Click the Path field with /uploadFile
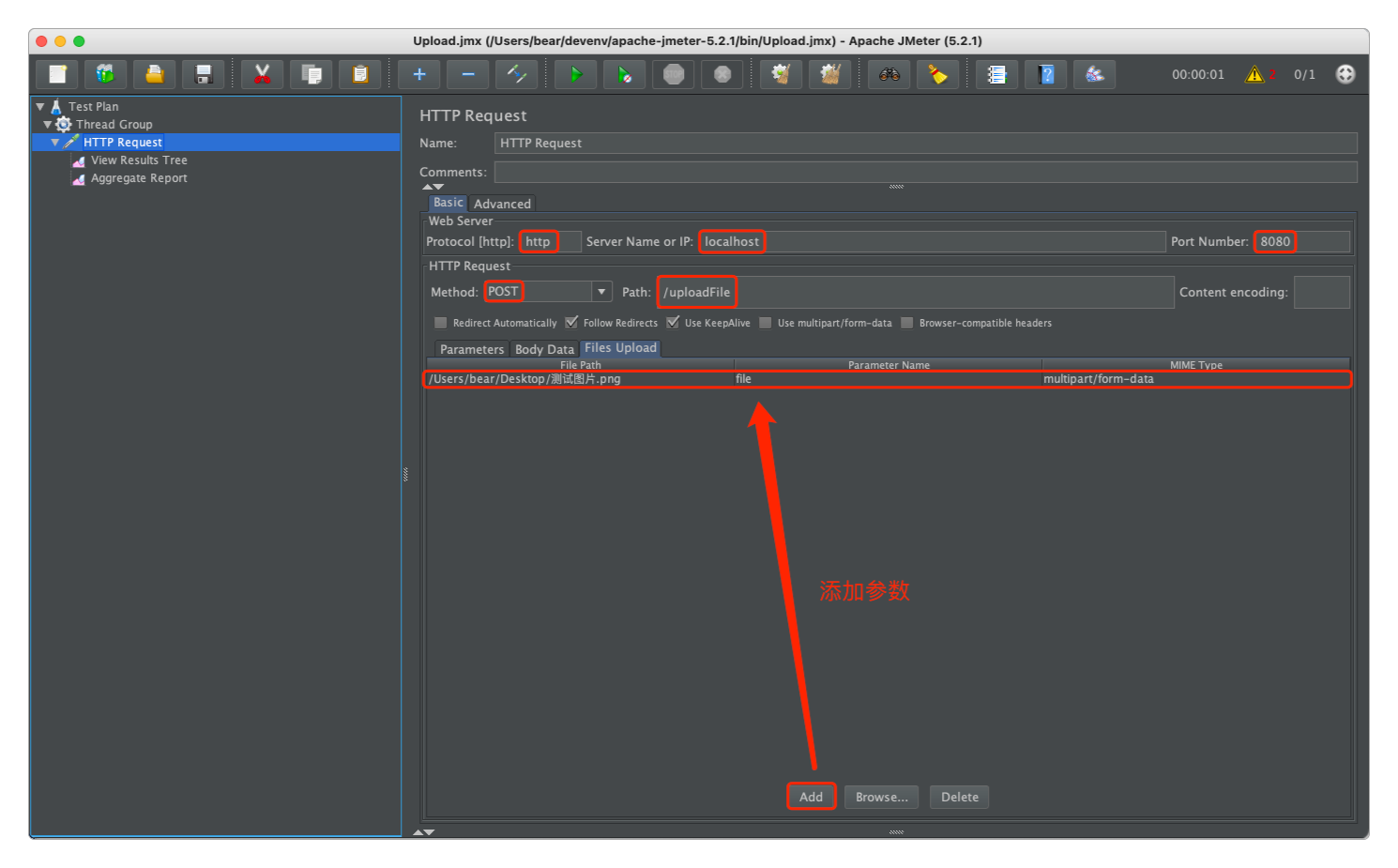 coord(916,292)
